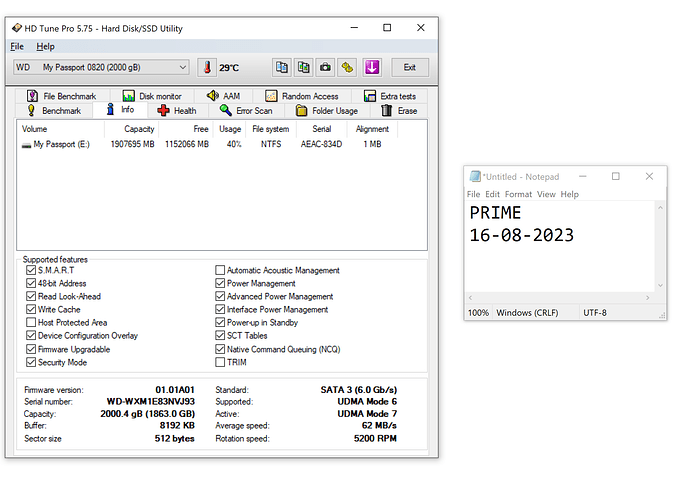Toggle the Security Mode checkbox
This screenshot has height=480, width=690.
[x=31, y=362]
